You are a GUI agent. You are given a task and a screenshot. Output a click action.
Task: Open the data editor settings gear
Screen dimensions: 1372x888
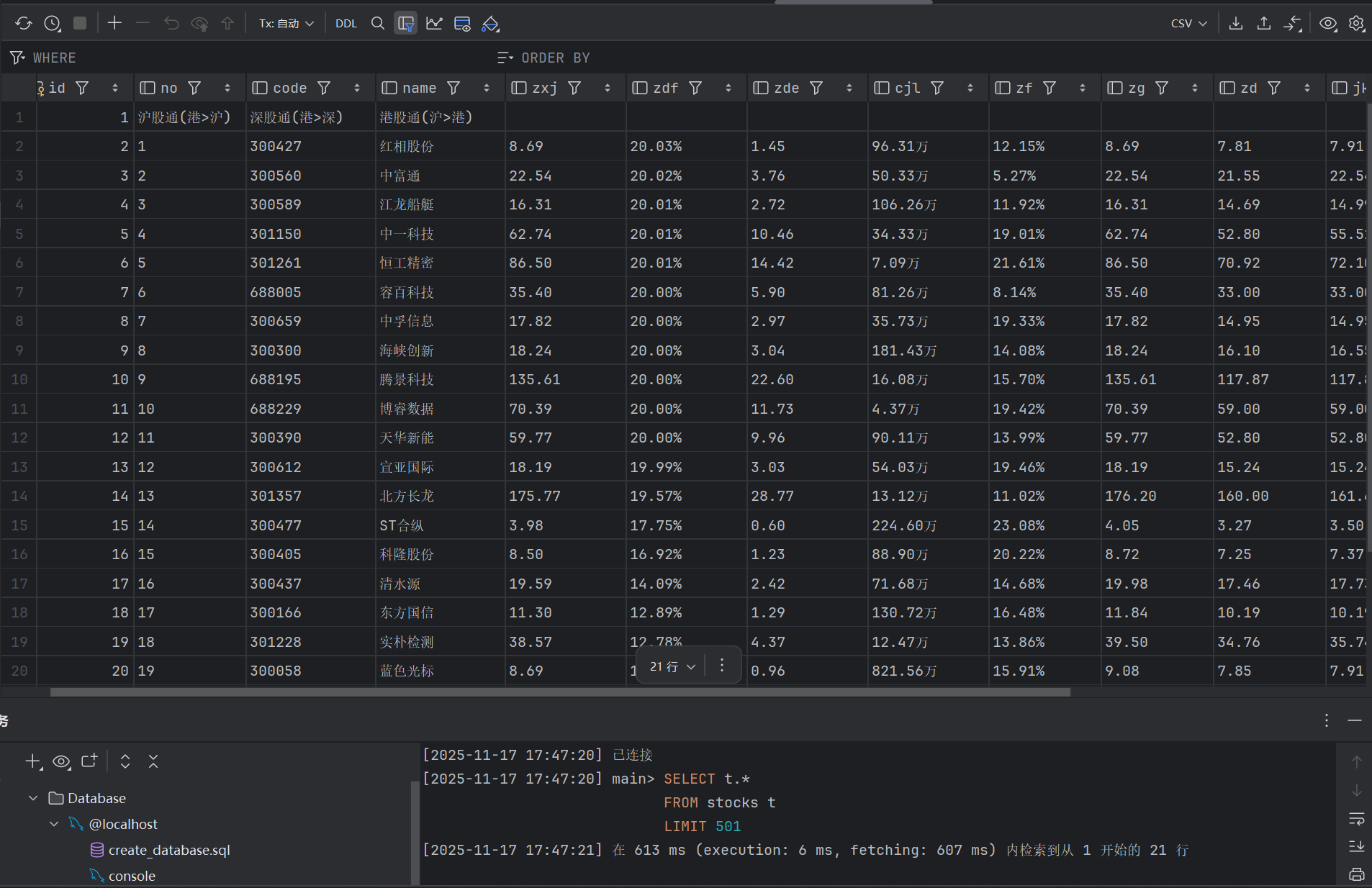[1356, 24]
